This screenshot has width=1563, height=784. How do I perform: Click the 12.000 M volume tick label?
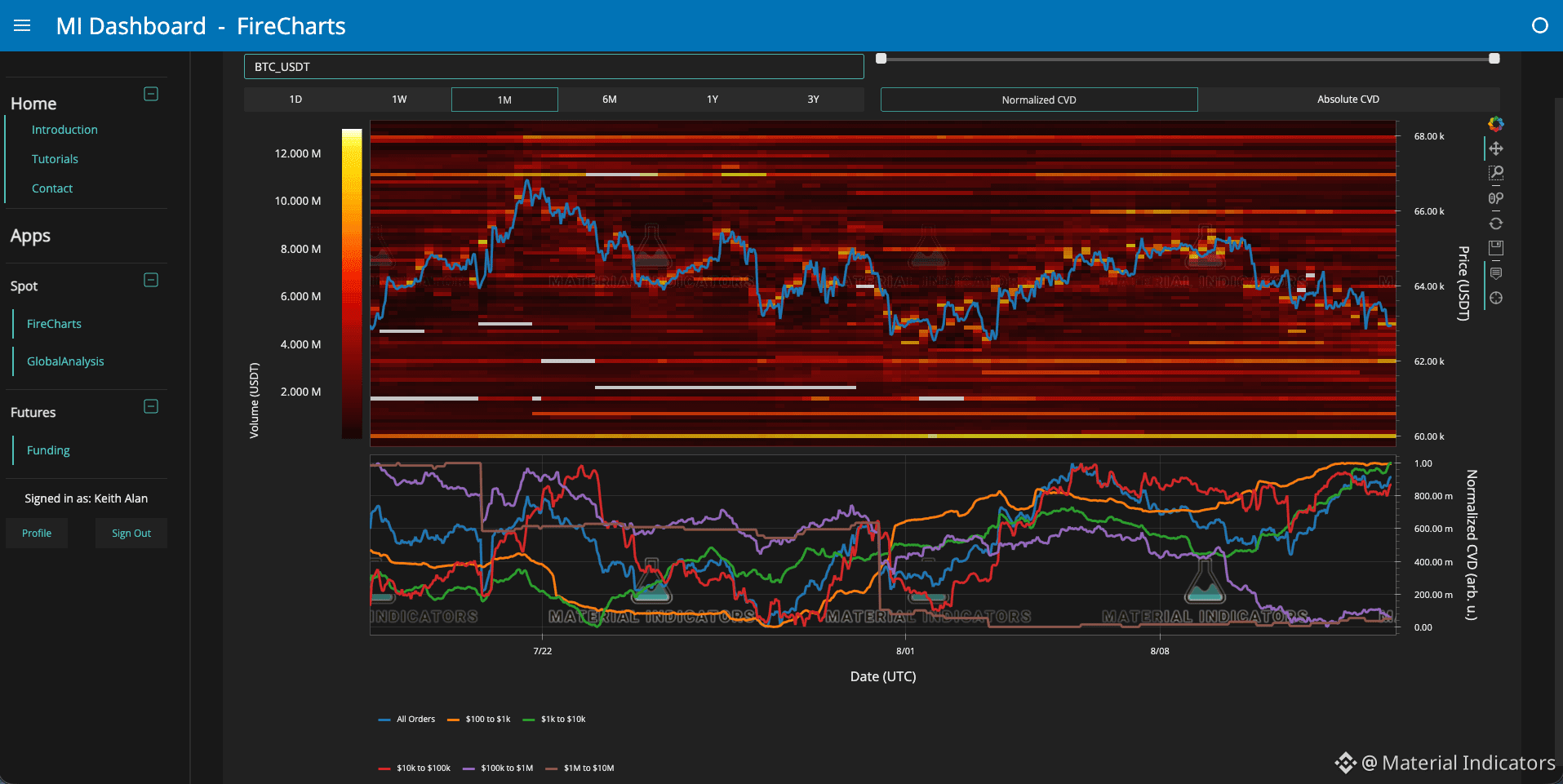(298, 153)
